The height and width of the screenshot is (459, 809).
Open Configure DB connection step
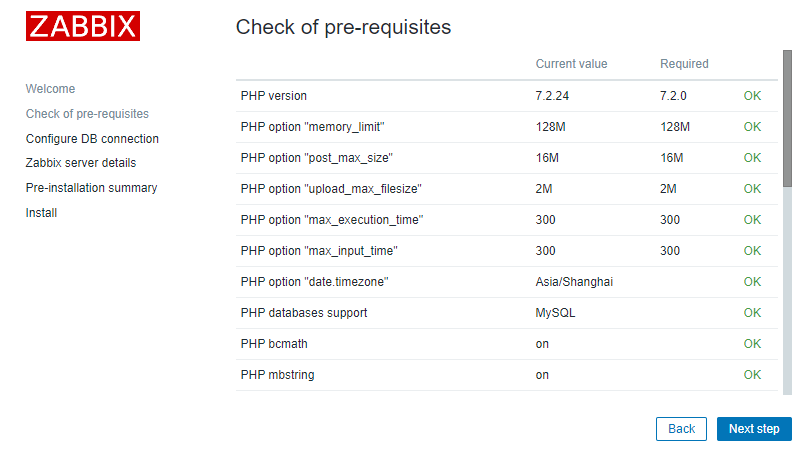(92, 139)
